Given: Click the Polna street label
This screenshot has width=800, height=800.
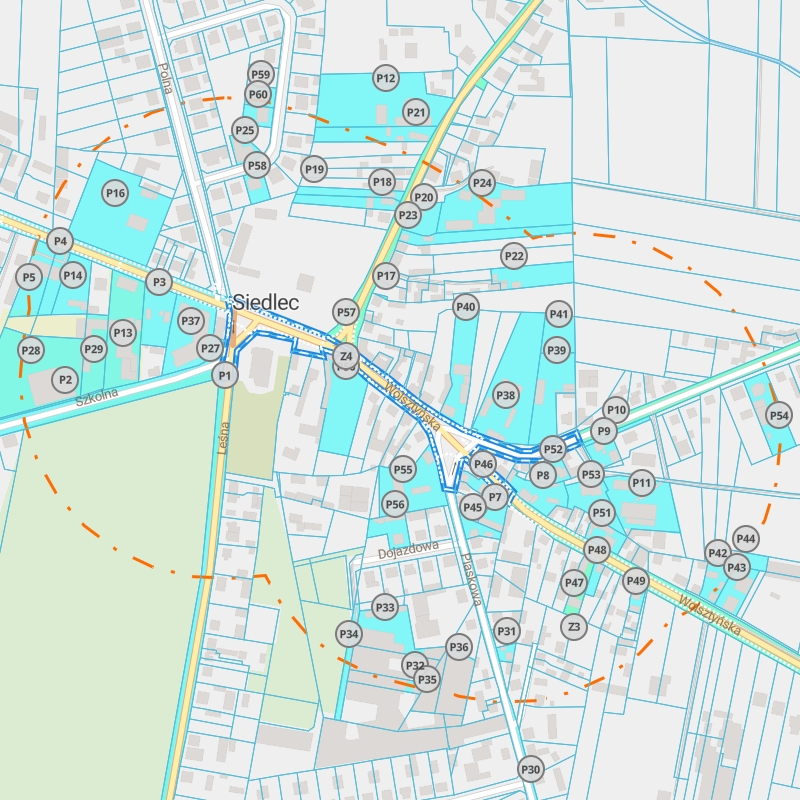Looking at the screenshot, I should coord(166,77).
